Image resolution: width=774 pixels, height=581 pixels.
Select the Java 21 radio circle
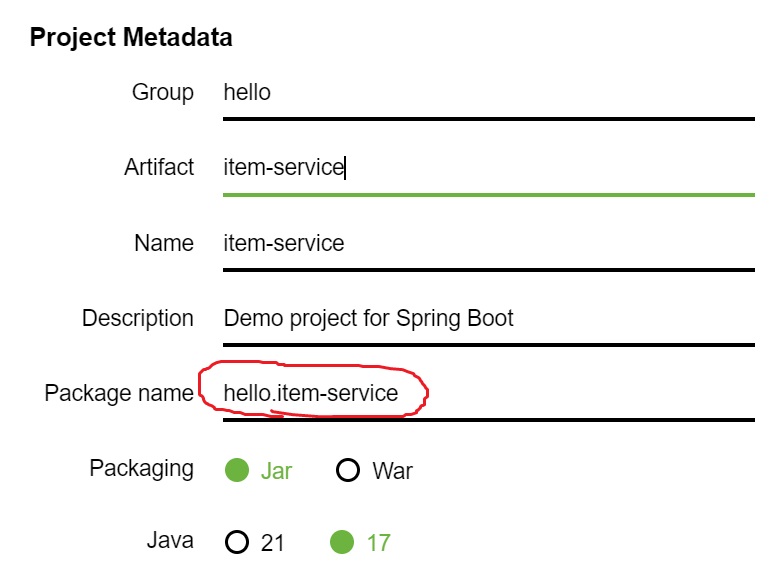237,543
